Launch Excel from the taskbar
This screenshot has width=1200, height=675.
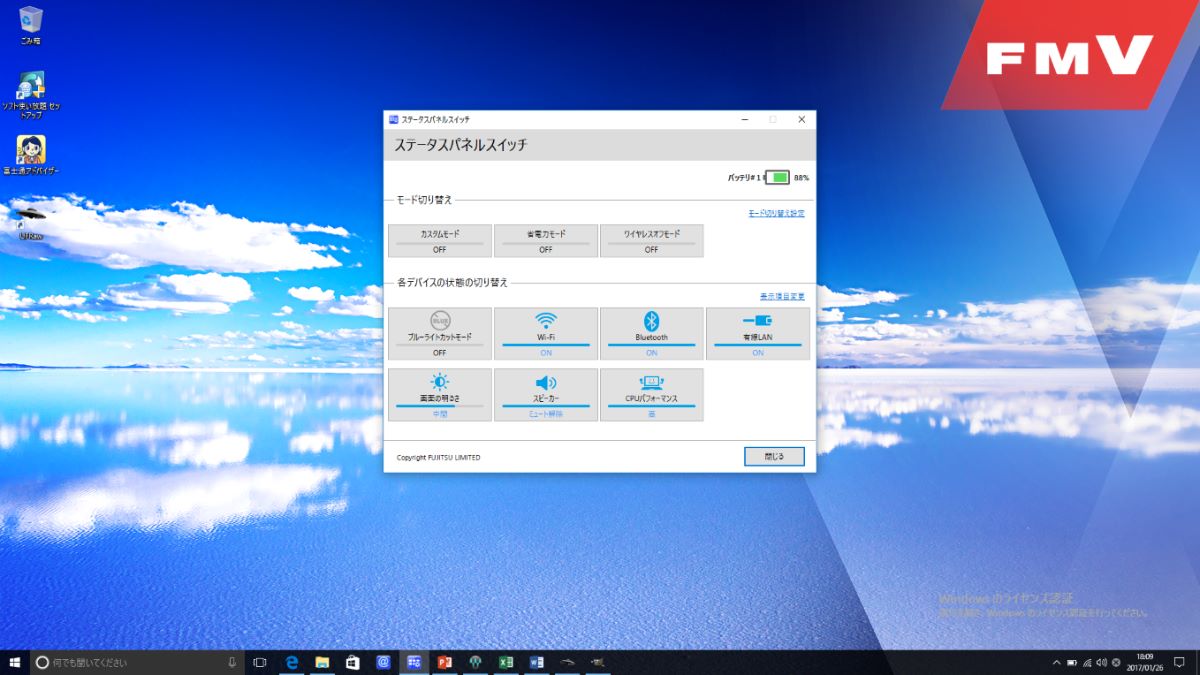[506, 662]
